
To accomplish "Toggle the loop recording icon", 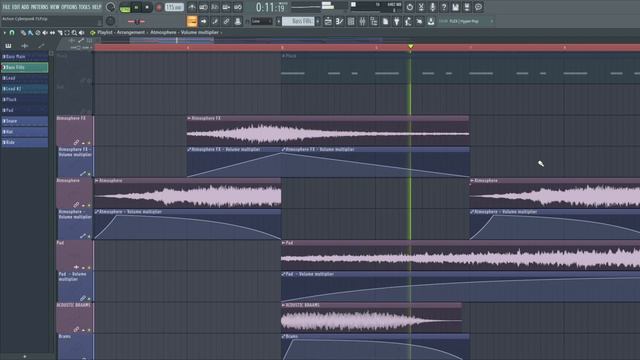I will point(238,7).
